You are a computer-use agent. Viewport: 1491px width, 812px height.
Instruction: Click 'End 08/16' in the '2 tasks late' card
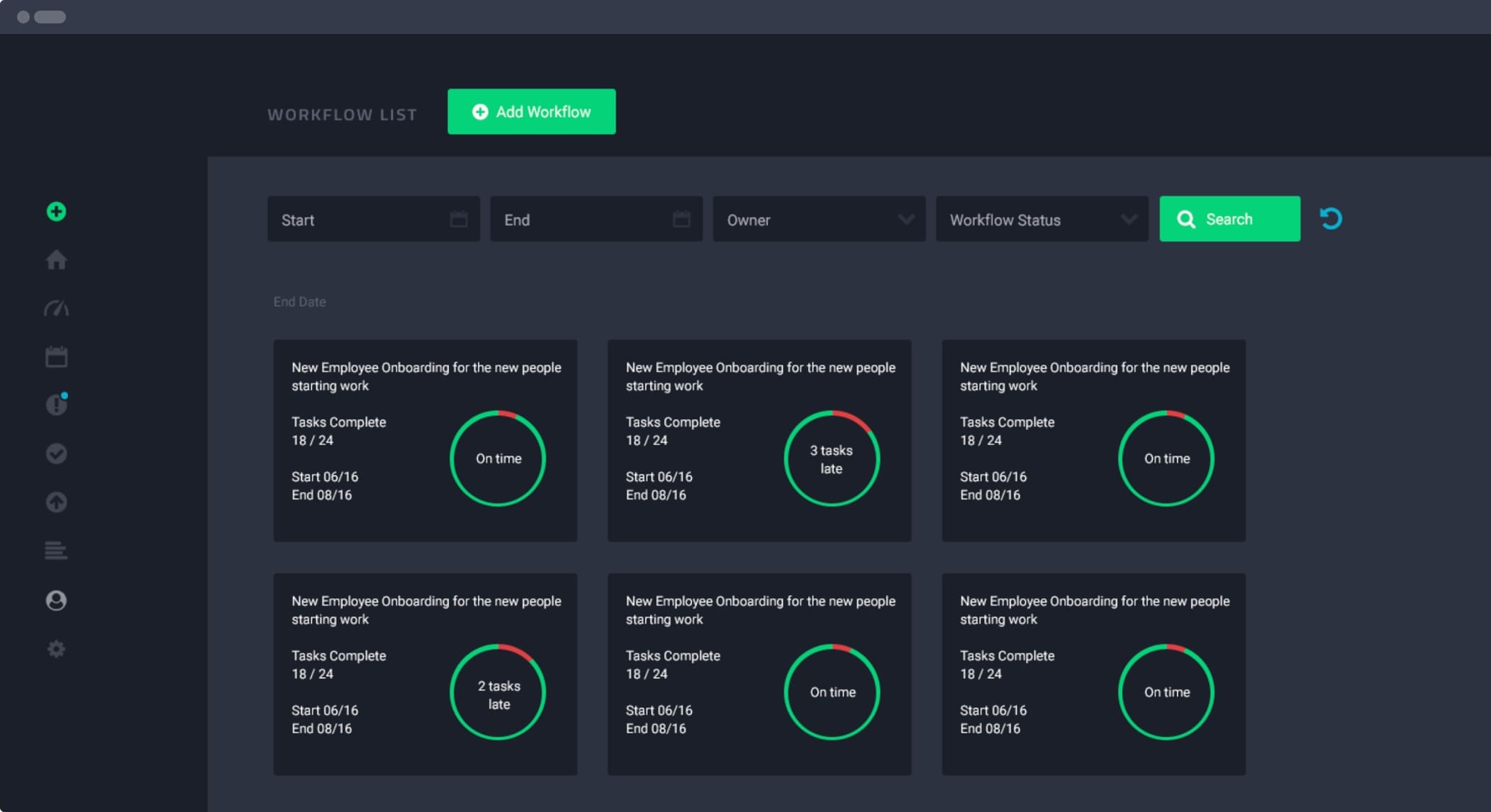click(x=322, y=728)
